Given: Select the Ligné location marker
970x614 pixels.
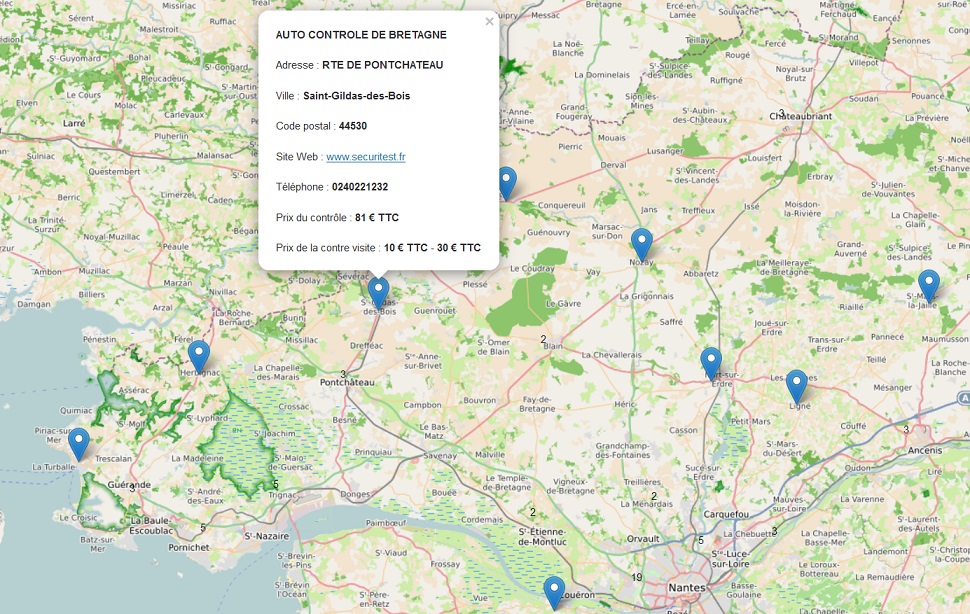Looking at the screenshot, I should pos(796,385).
